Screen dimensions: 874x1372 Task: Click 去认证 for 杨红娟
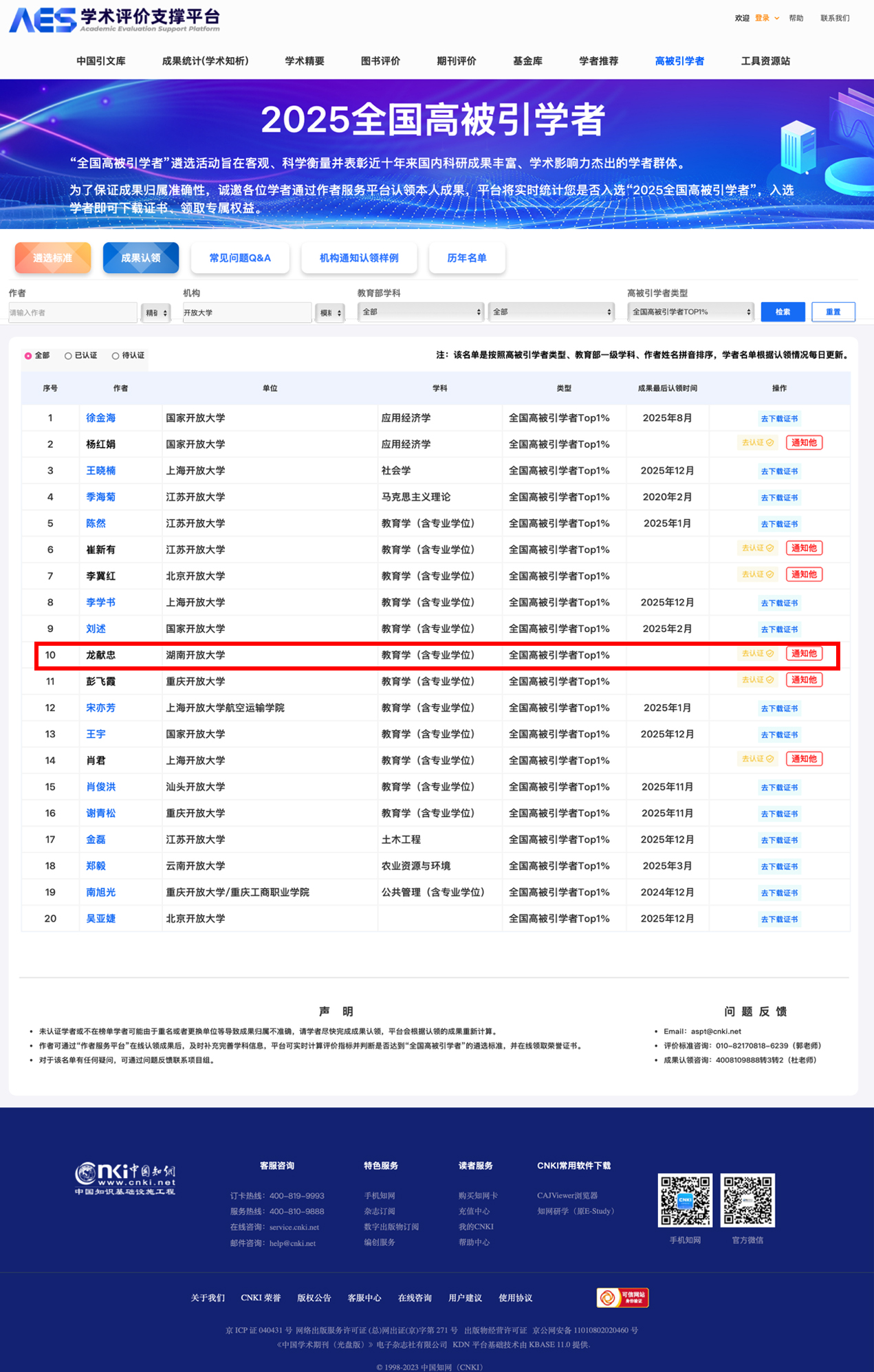click(757, 443)
